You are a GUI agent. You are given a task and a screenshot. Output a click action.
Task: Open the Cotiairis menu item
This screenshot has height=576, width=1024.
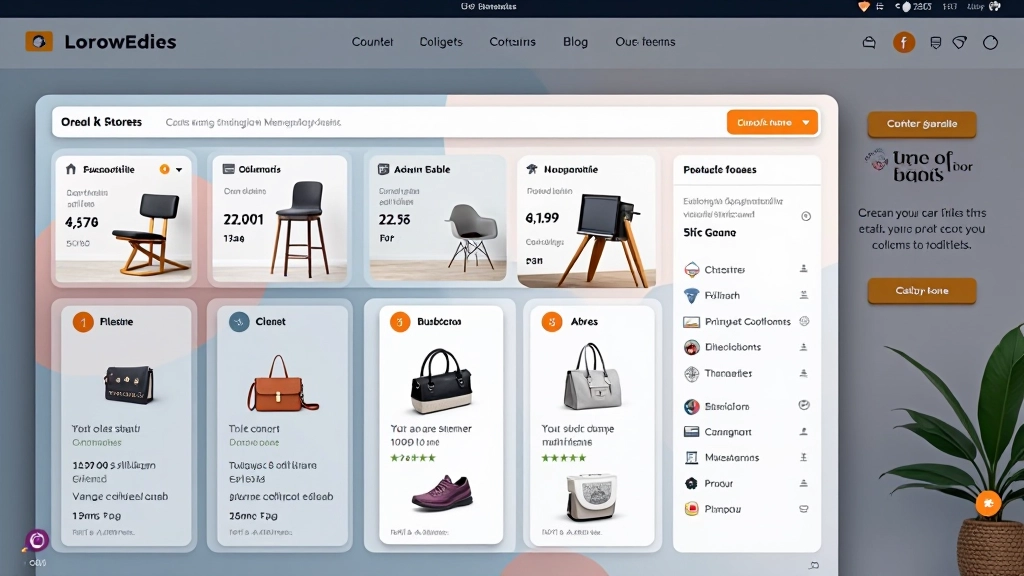513,42
